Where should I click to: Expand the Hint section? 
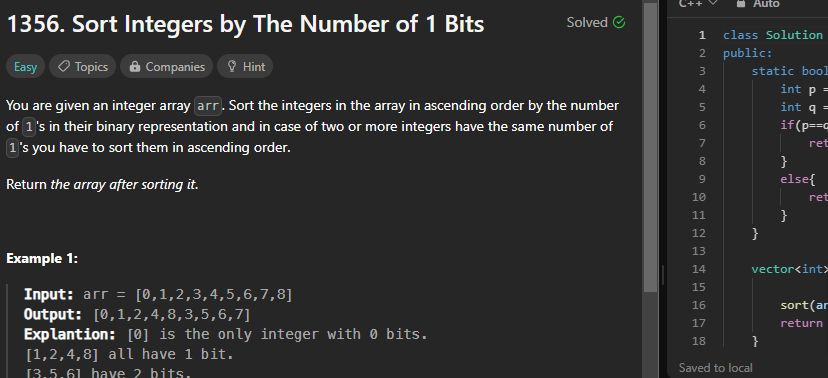tap(245, 67)
